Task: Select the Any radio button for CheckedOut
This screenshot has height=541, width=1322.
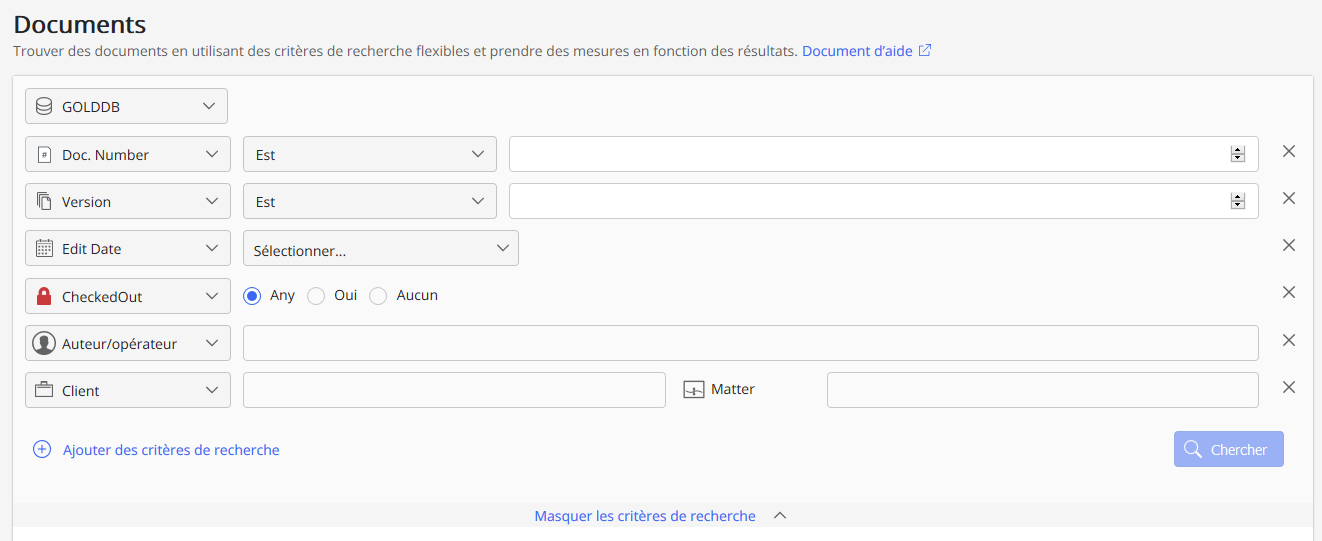Action: point(253,296)
